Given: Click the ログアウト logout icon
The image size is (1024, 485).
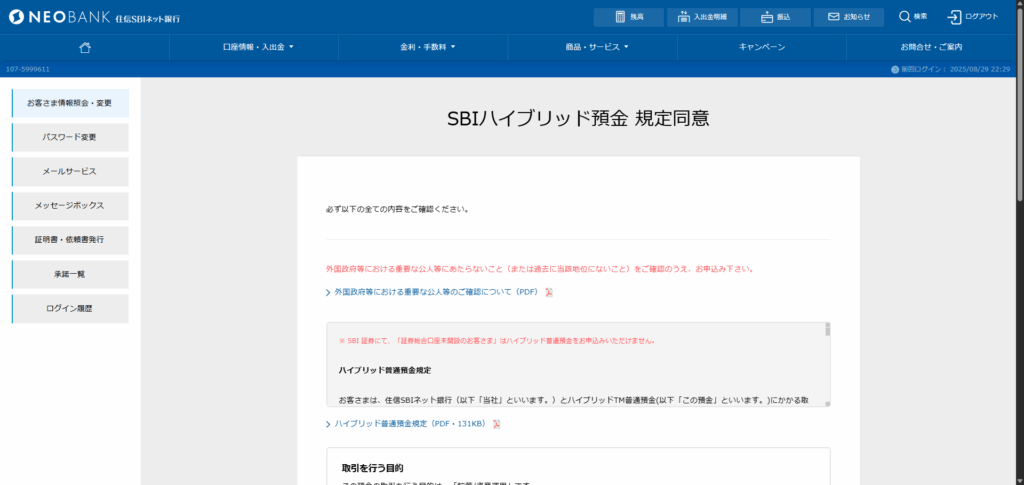Looking at the screenshot, I should tap(954, 17).
